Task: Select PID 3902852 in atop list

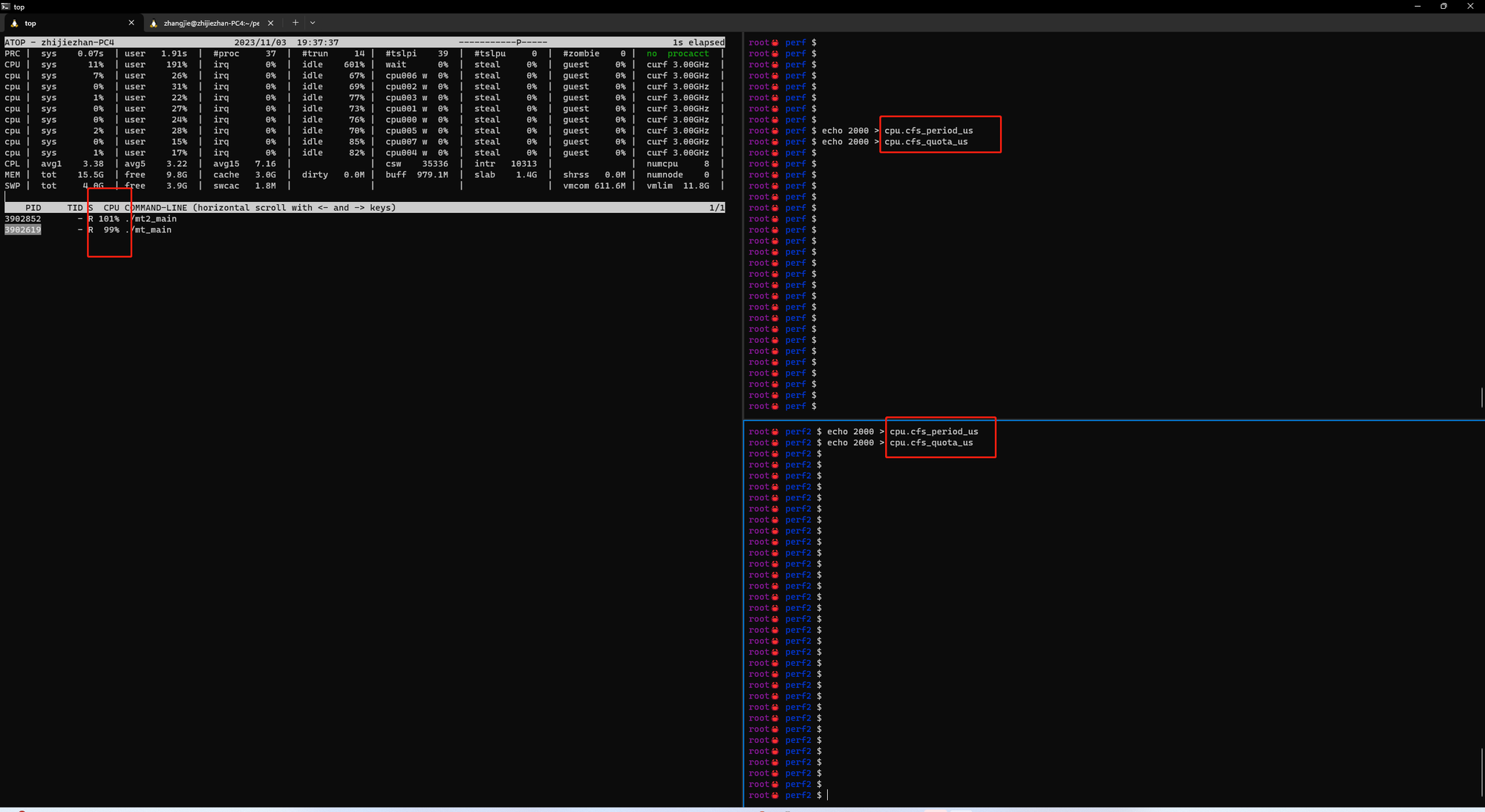Action: [23, 219]
